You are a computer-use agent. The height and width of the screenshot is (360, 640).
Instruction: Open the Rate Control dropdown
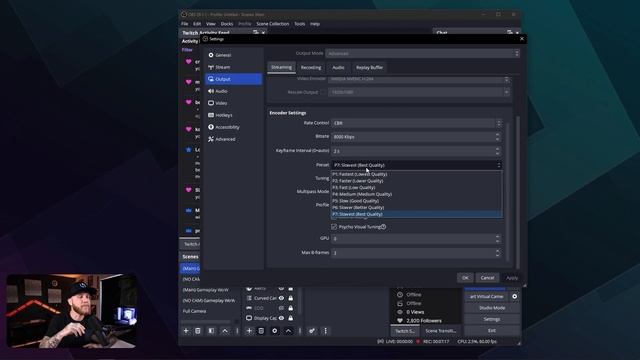click(416, 123)
